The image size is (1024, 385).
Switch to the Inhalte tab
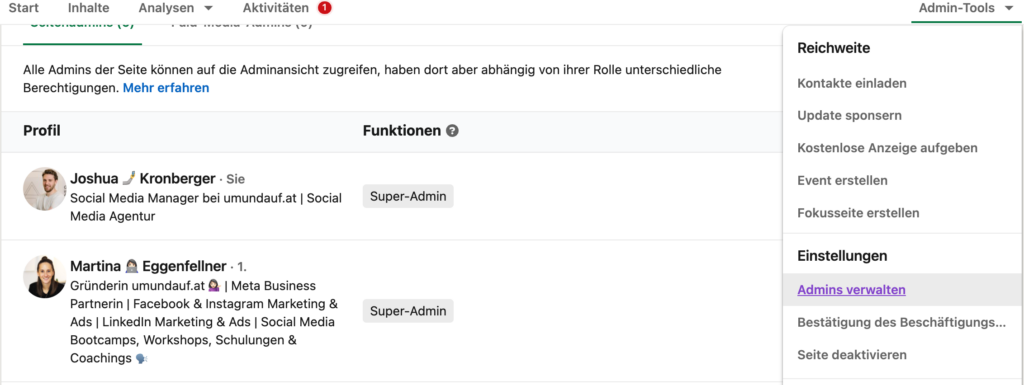pos(88,8)
